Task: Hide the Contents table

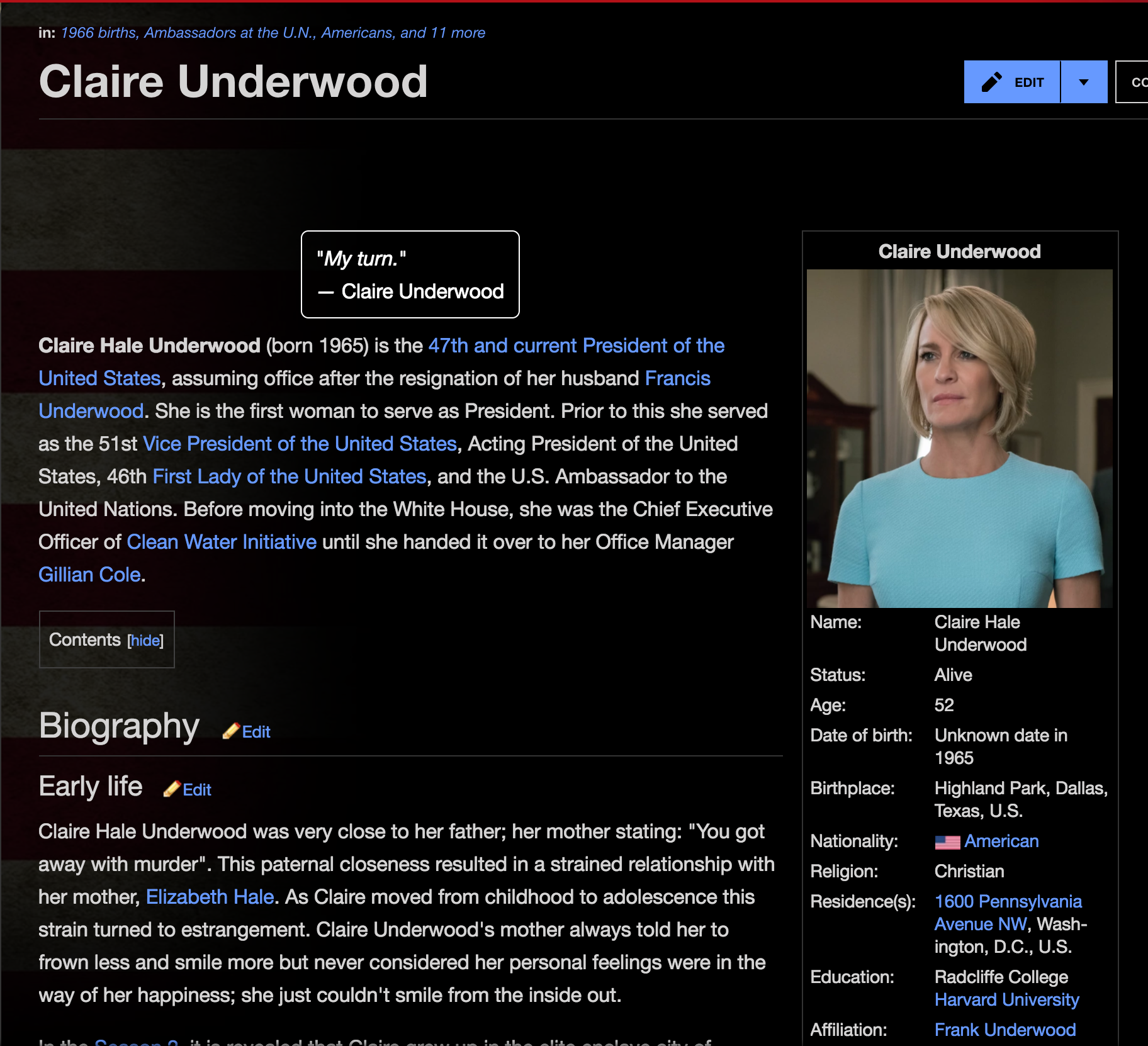Action: click(x=145, y=641)
